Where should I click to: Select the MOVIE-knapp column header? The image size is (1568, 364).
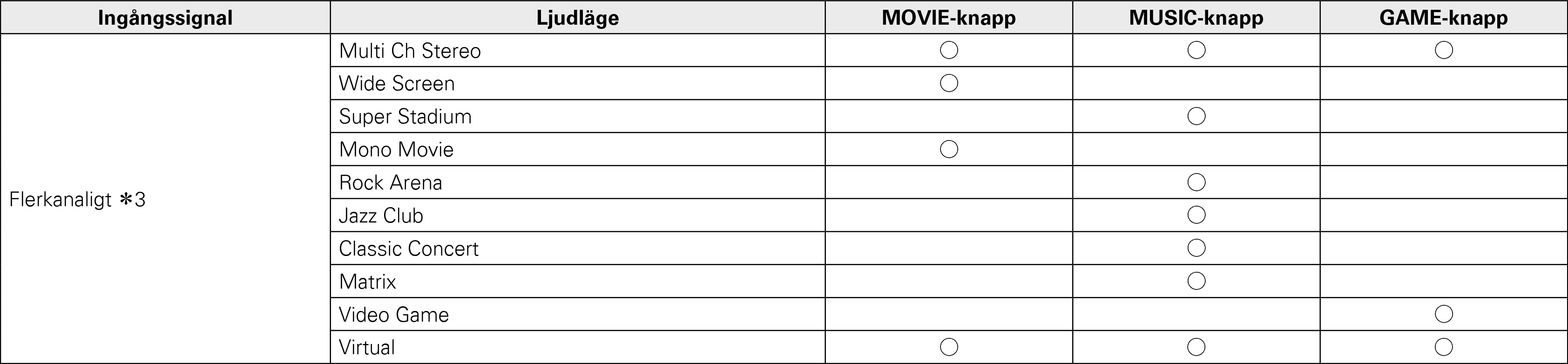click(x=948, y=18)
